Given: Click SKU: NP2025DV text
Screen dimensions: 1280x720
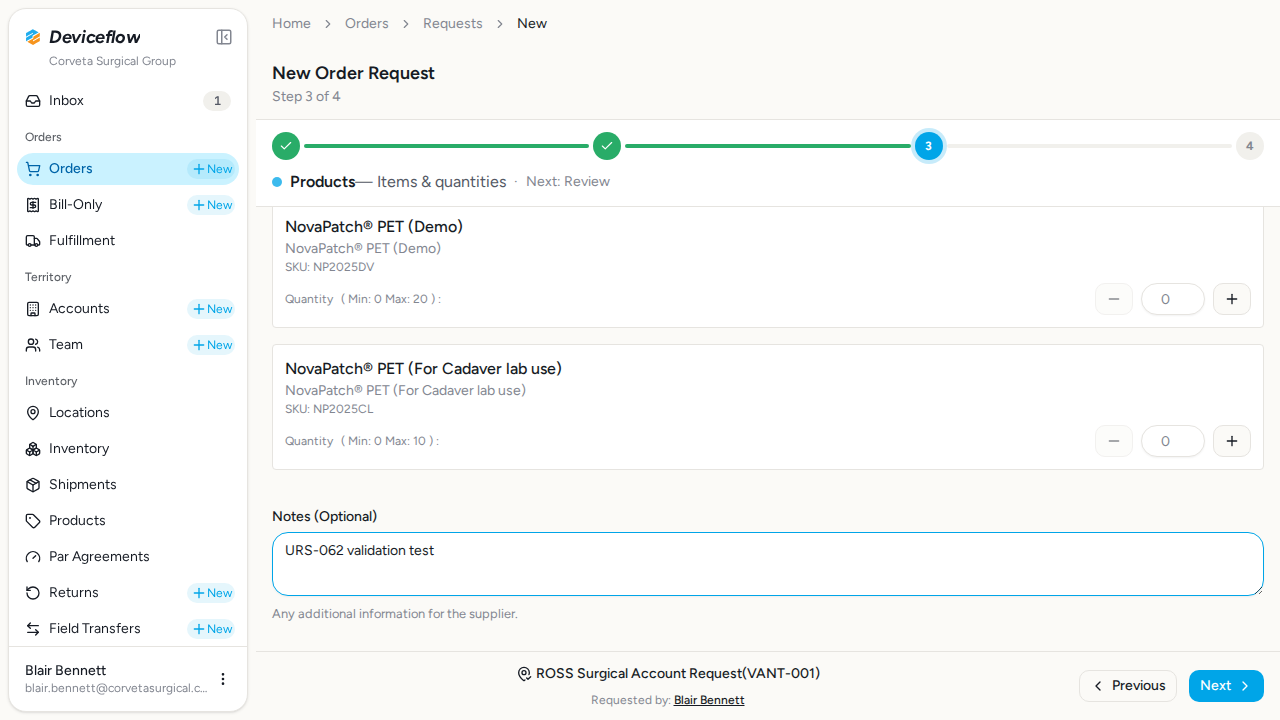Looking at the screenshot, I should [330, 267].
